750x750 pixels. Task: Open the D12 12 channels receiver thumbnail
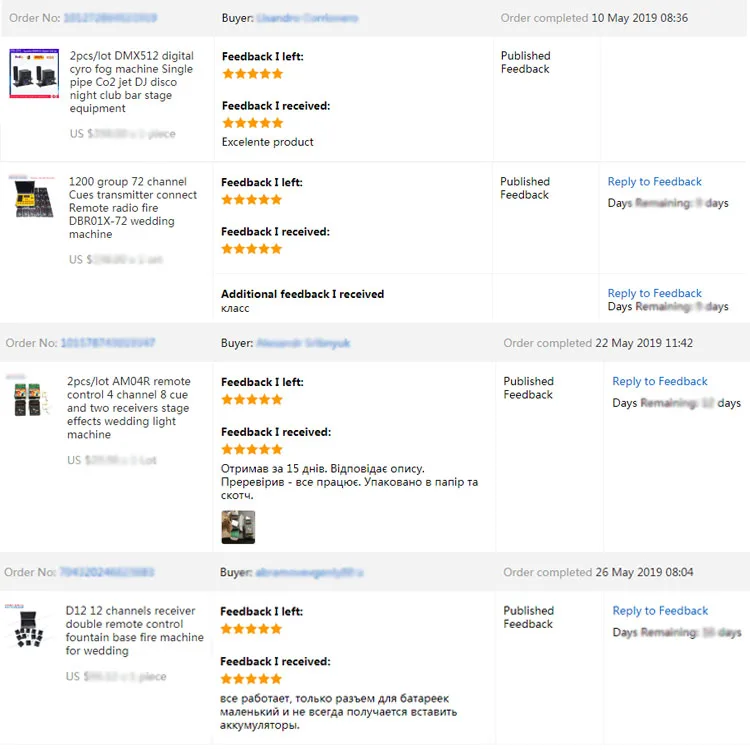28,627
